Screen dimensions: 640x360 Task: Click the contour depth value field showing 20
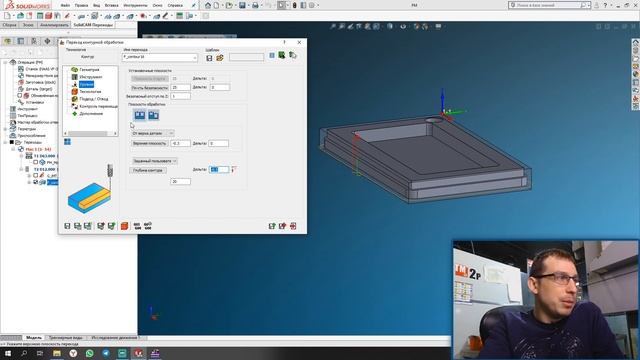pos(180,181)
